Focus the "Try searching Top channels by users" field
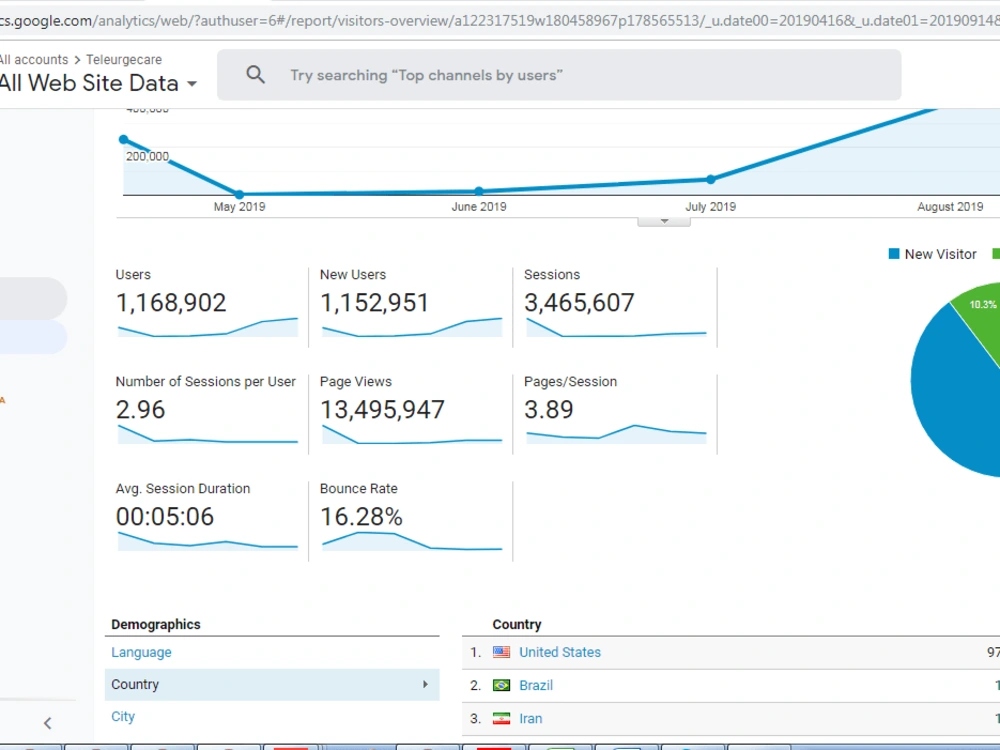The height and width of the screenshot is (750, 1000). [559, 75]
